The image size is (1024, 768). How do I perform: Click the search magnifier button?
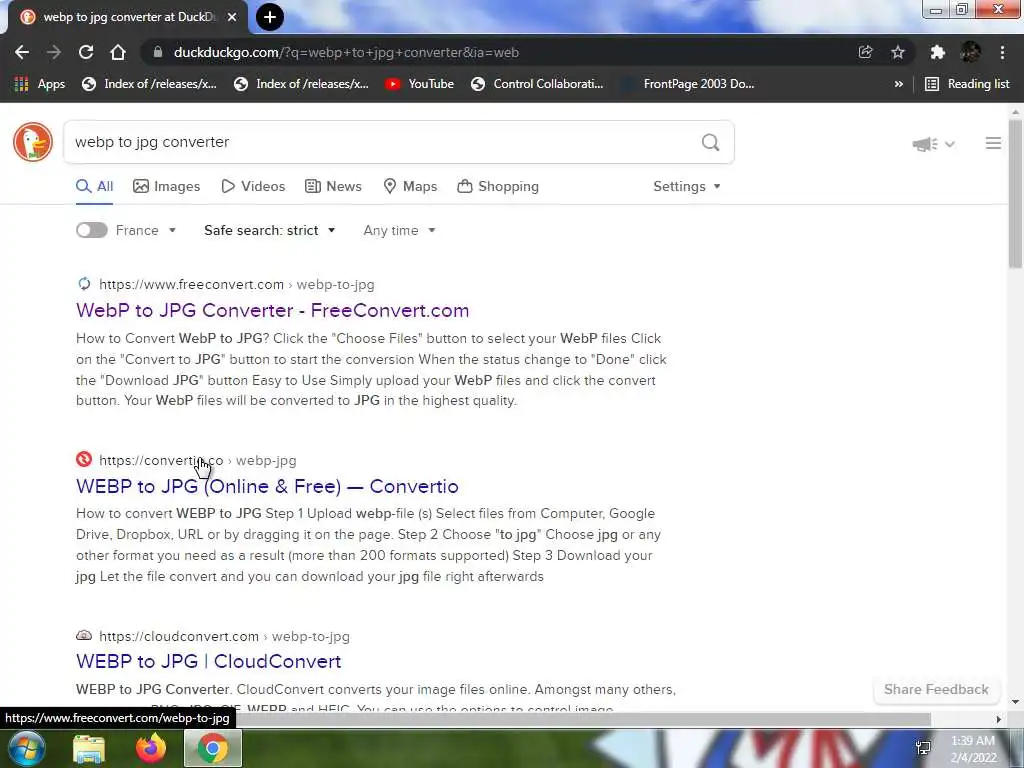click(x=711, y=142)
